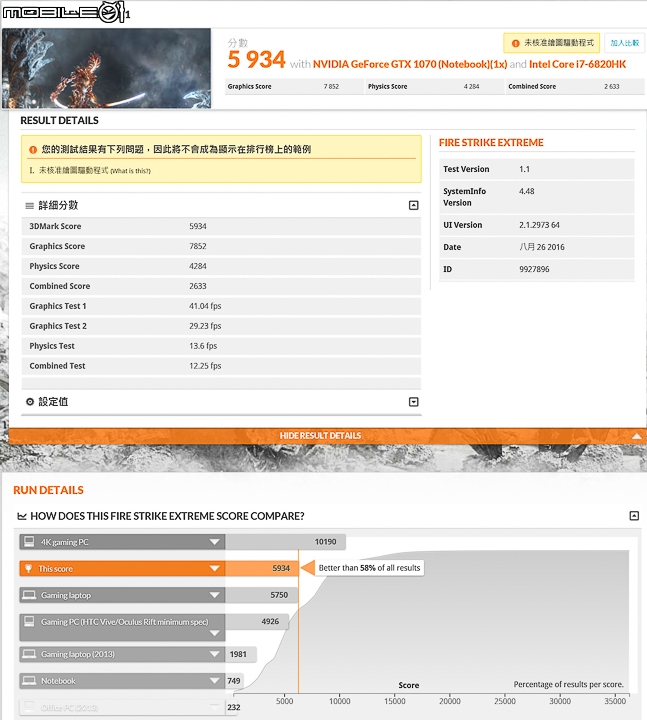This screenshot has height=720, width=647.
Task: Click the up arrow on HIDE RESULT DETAILS bar
Action: coord(636,436)
